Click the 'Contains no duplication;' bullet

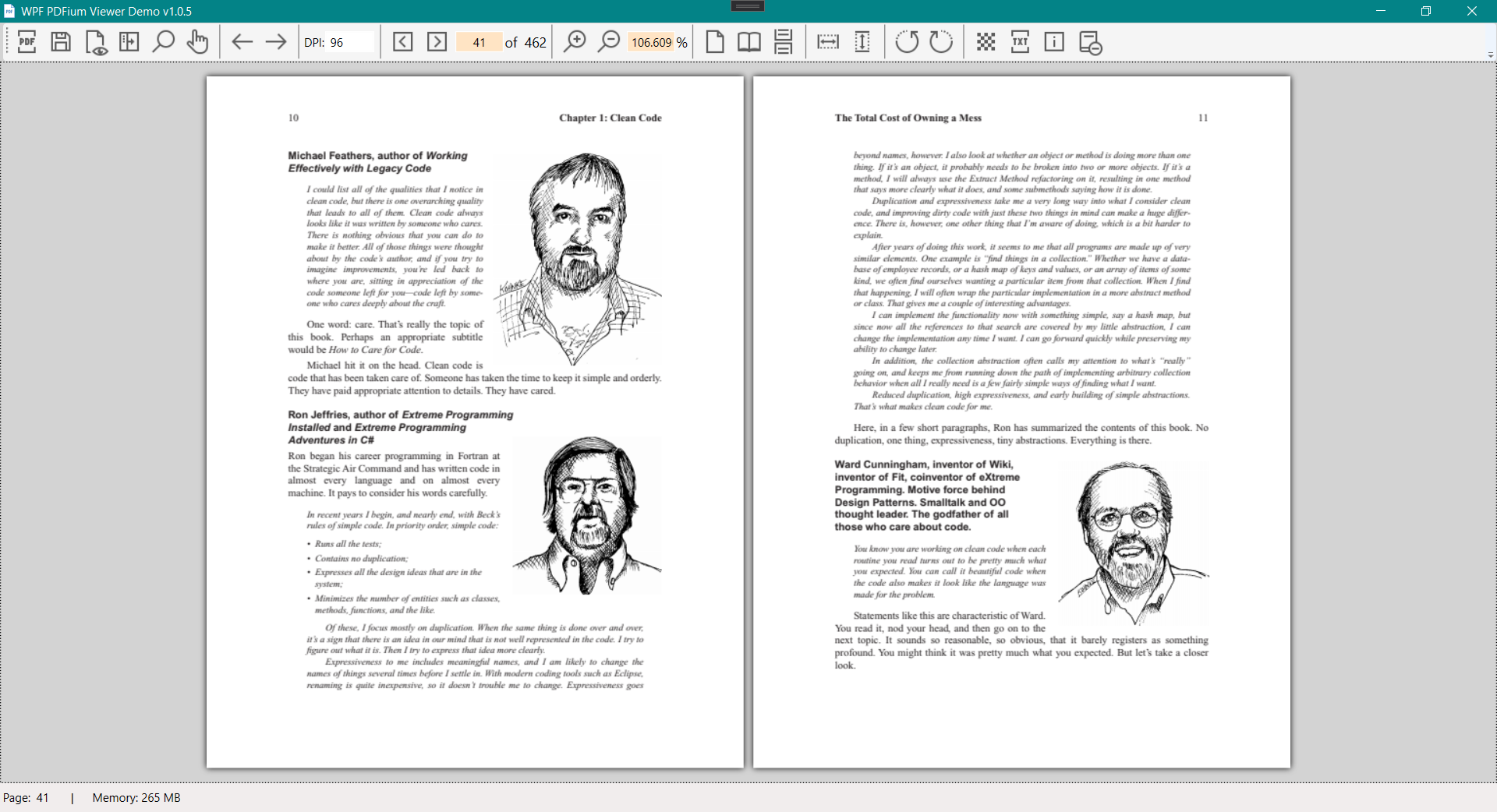pyautogui.click(x=361, y=558)
